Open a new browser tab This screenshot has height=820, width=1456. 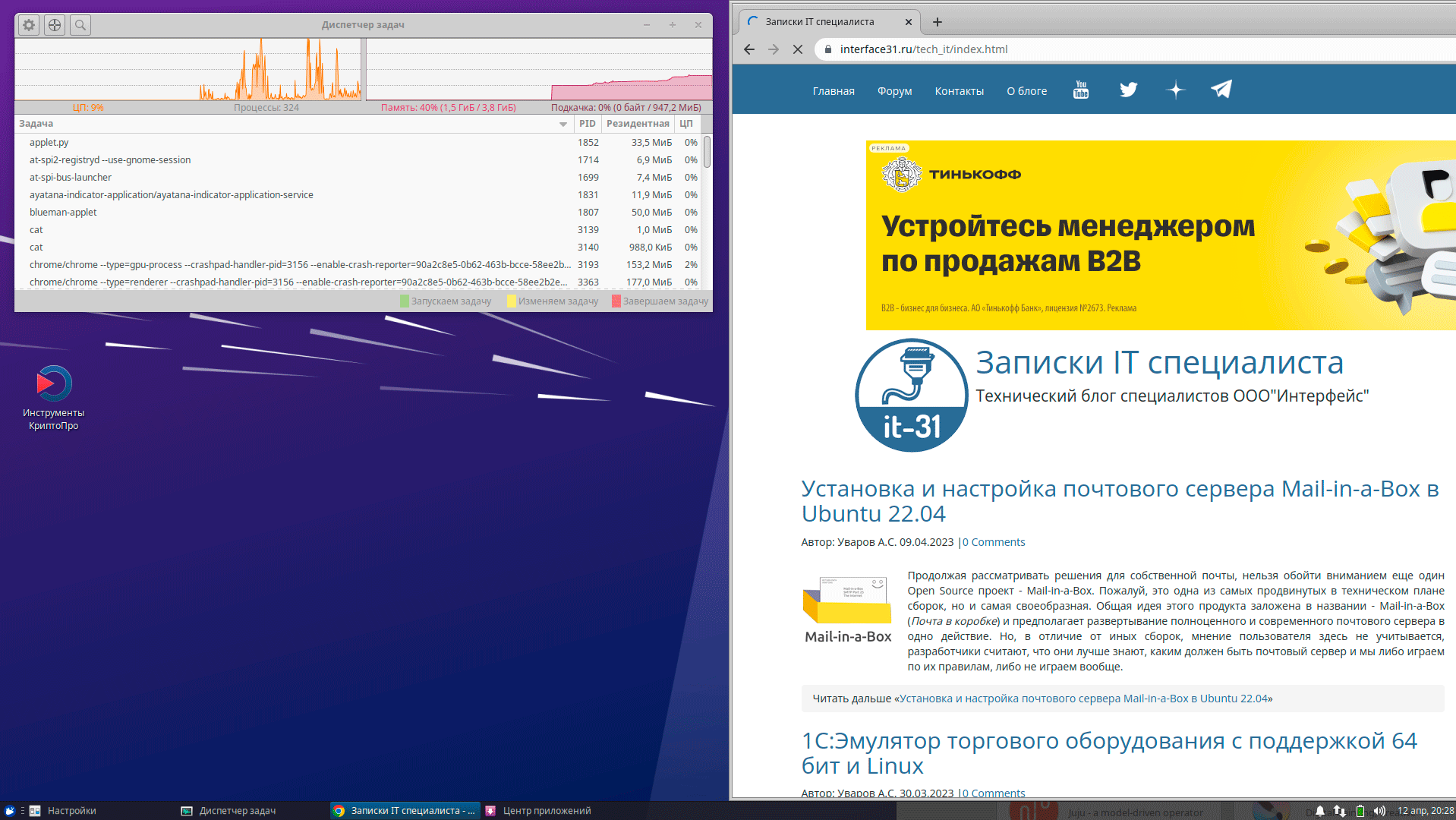[938, 22]
